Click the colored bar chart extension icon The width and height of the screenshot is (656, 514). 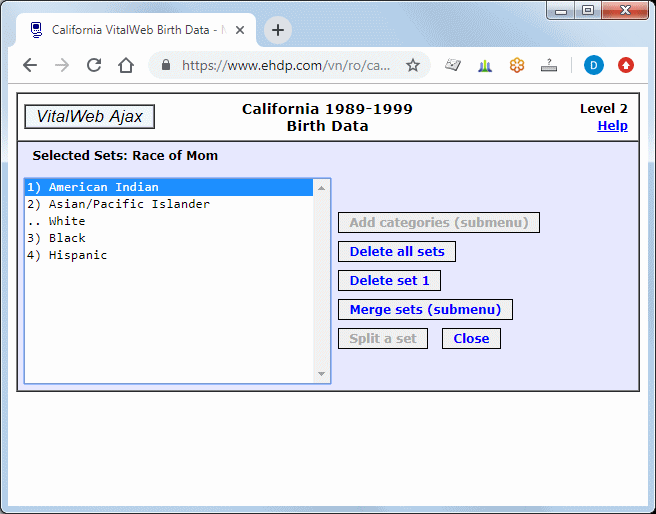coord(485,65)
